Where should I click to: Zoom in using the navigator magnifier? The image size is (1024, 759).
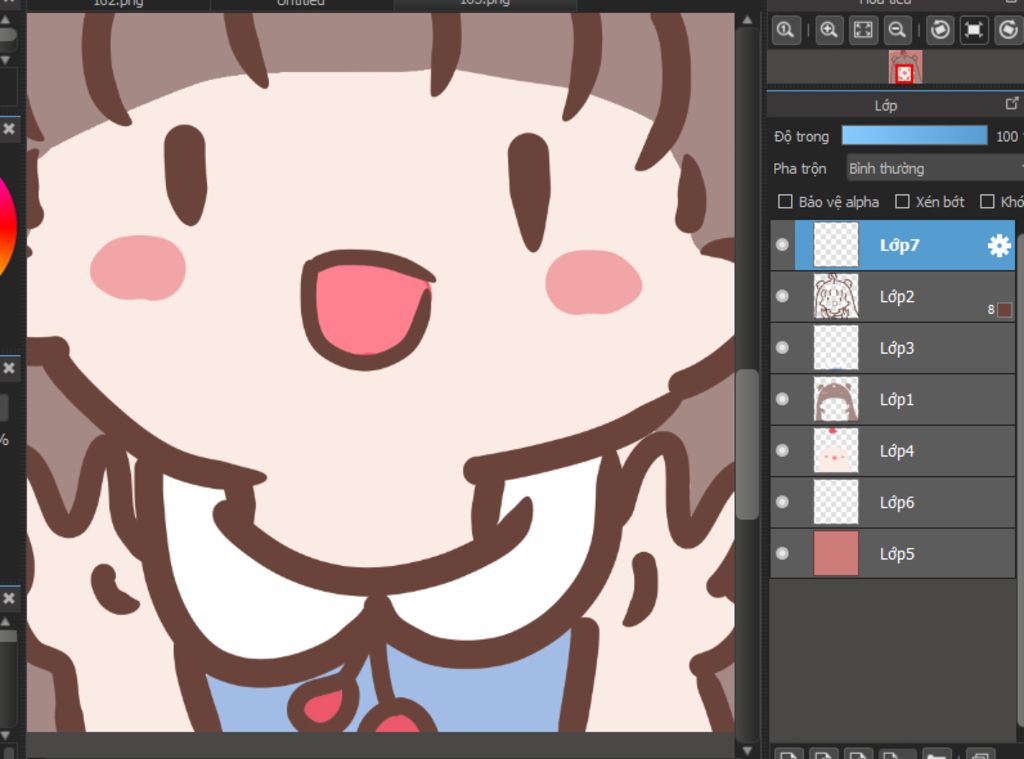pos(829,30)
